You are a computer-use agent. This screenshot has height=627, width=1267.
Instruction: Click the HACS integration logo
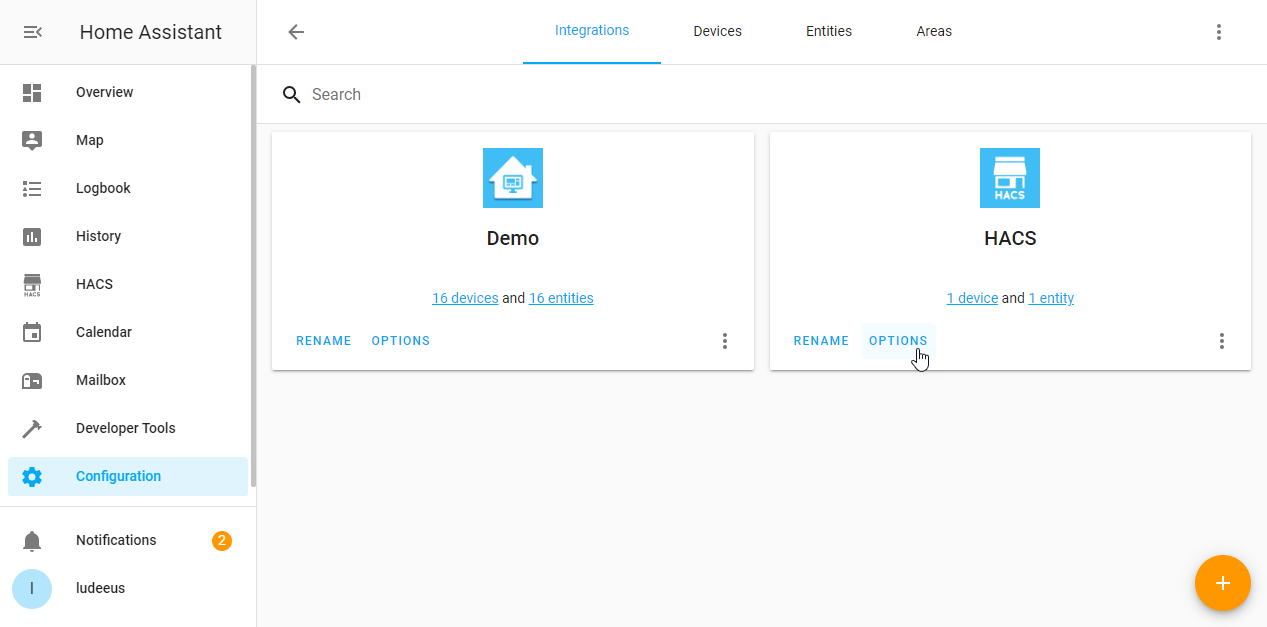[x=1010, y=178]
